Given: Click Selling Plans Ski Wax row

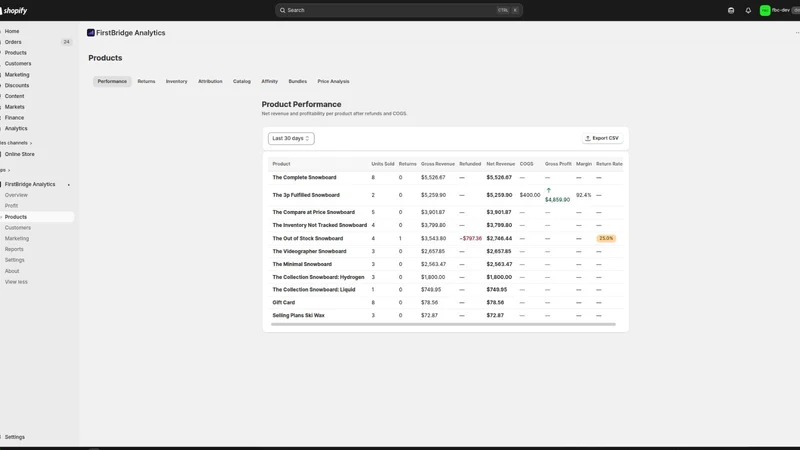Looking at the screenshot, I should (445, 315).
